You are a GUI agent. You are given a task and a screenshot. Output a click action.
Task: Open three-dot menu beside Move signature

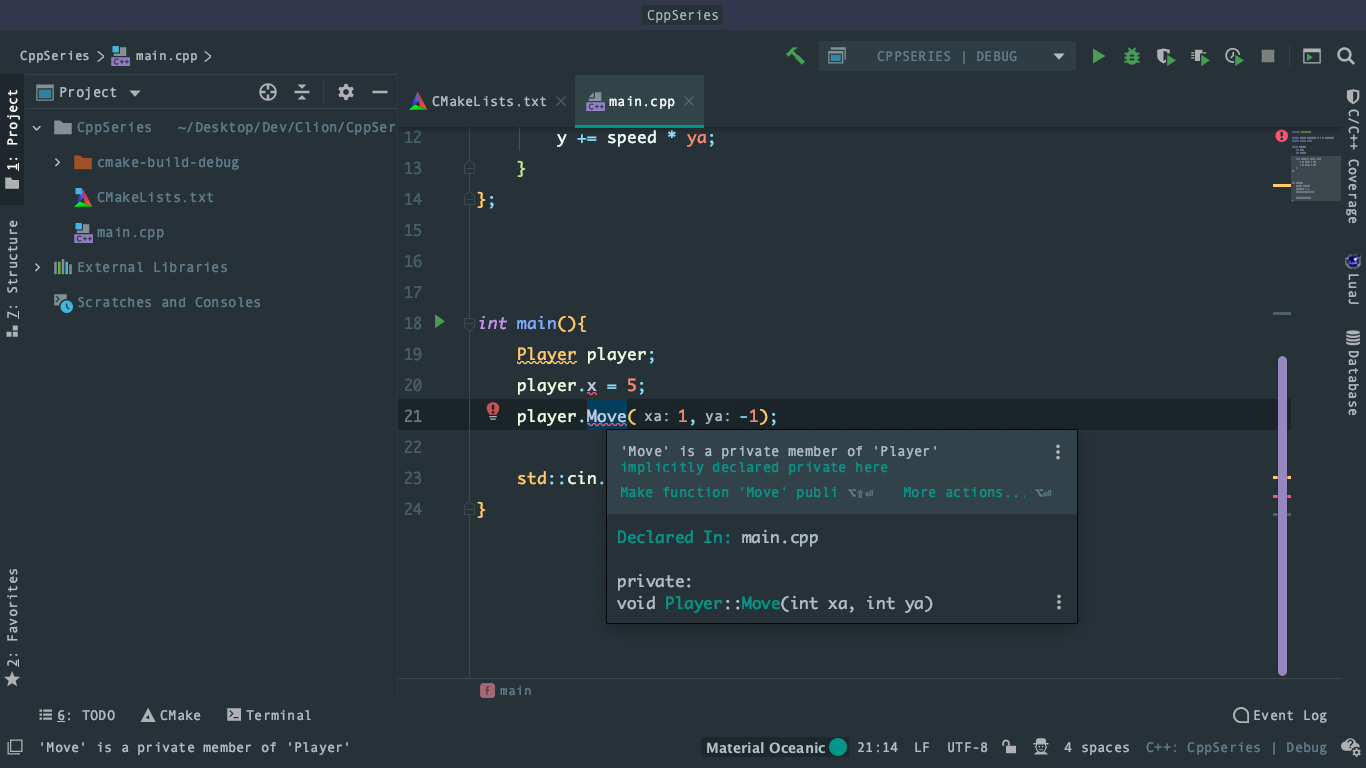(x=1058, y=602)
